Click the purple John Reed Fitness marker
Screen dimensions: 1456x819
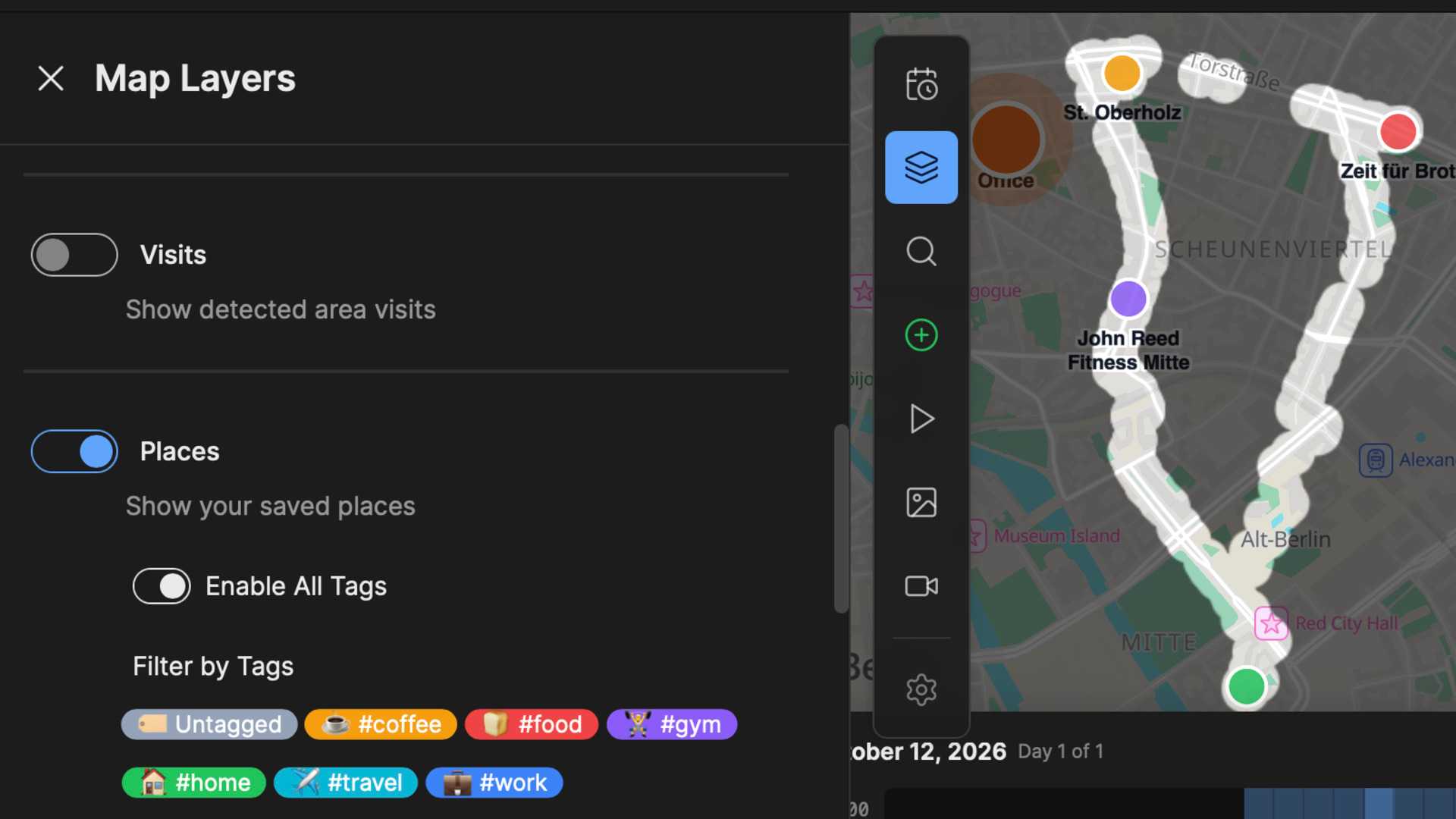[x=1128, y=298]
